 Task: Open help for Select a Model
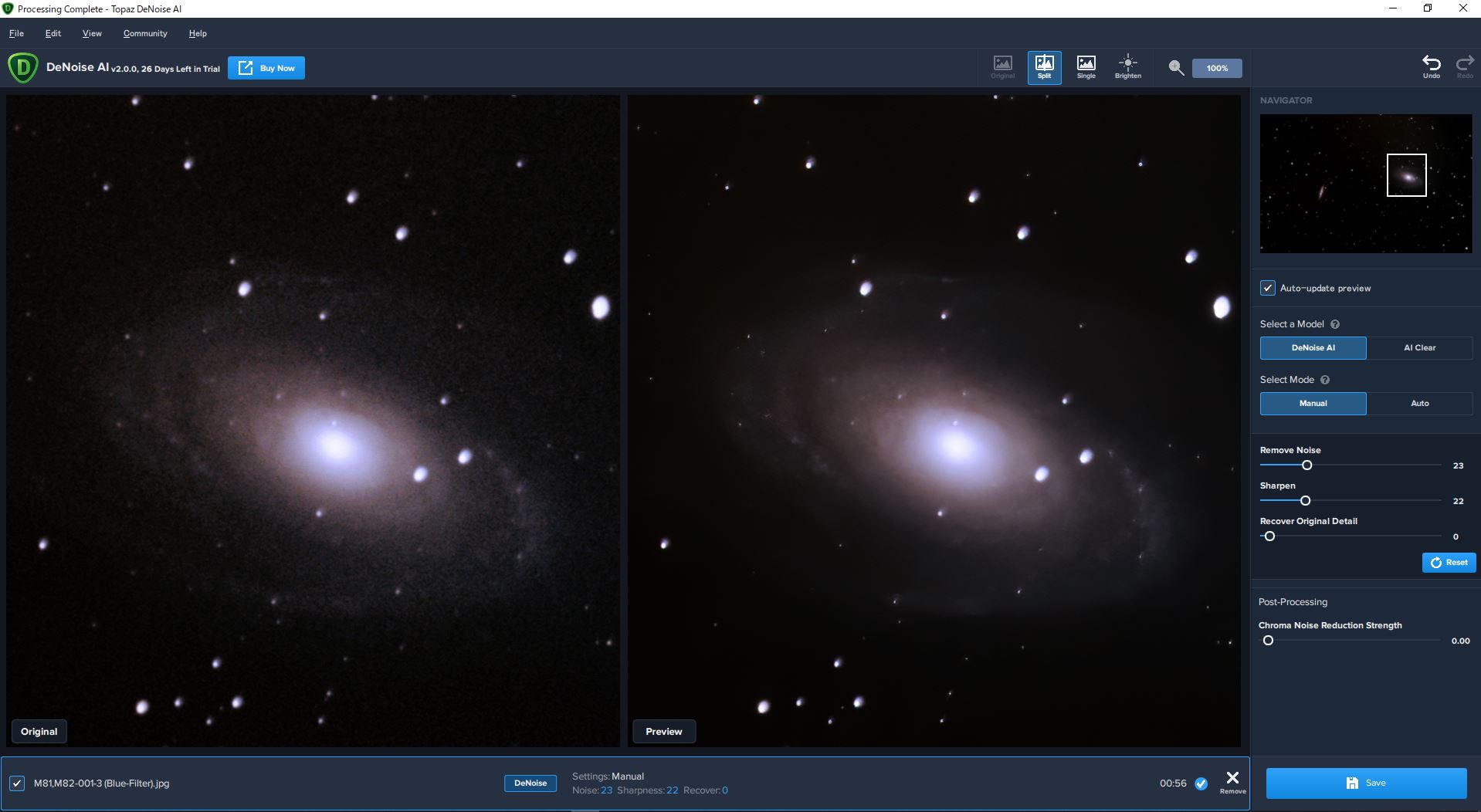click(1335, 324)
